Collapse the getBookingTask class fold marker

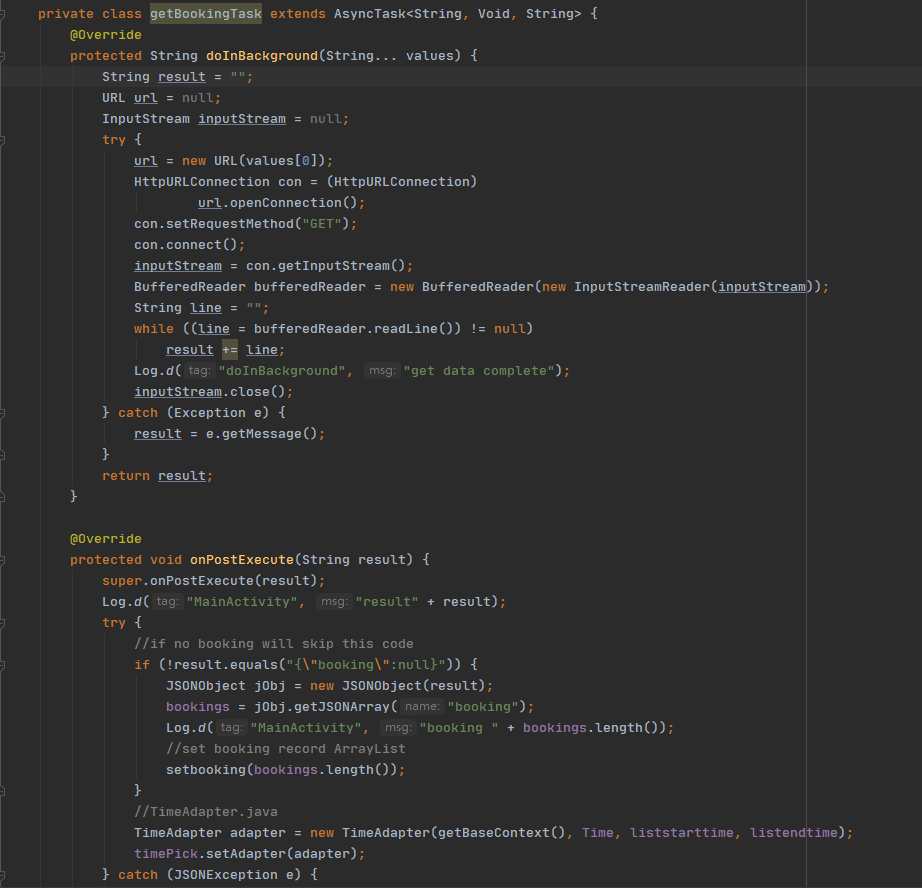(2, 14)
